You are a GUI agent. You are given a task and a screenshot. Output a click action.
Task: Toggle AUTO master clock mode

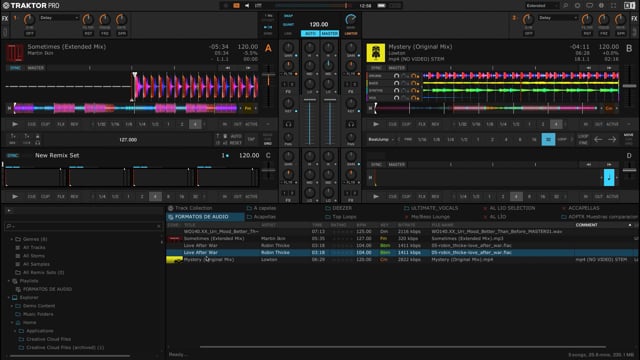(x=310, y=33)
